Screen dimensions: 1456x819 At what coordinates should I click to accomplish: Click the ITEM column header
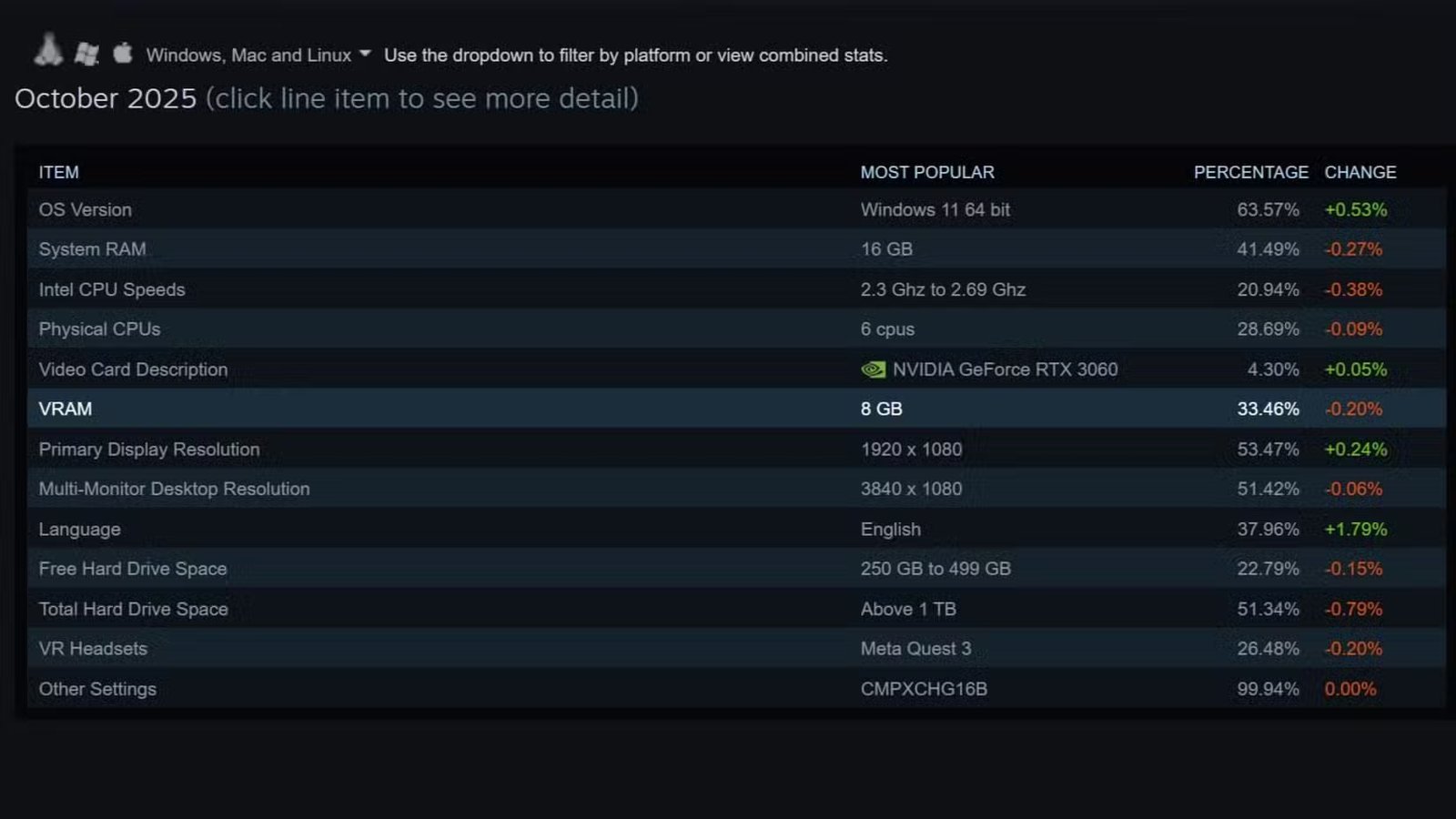(x=57, y=172)
